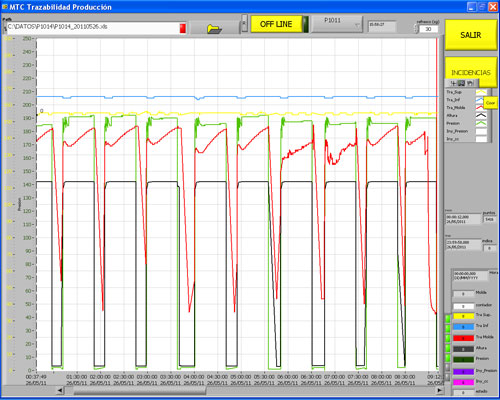Toggle the green LED beside Altura

tap(448, 348)
